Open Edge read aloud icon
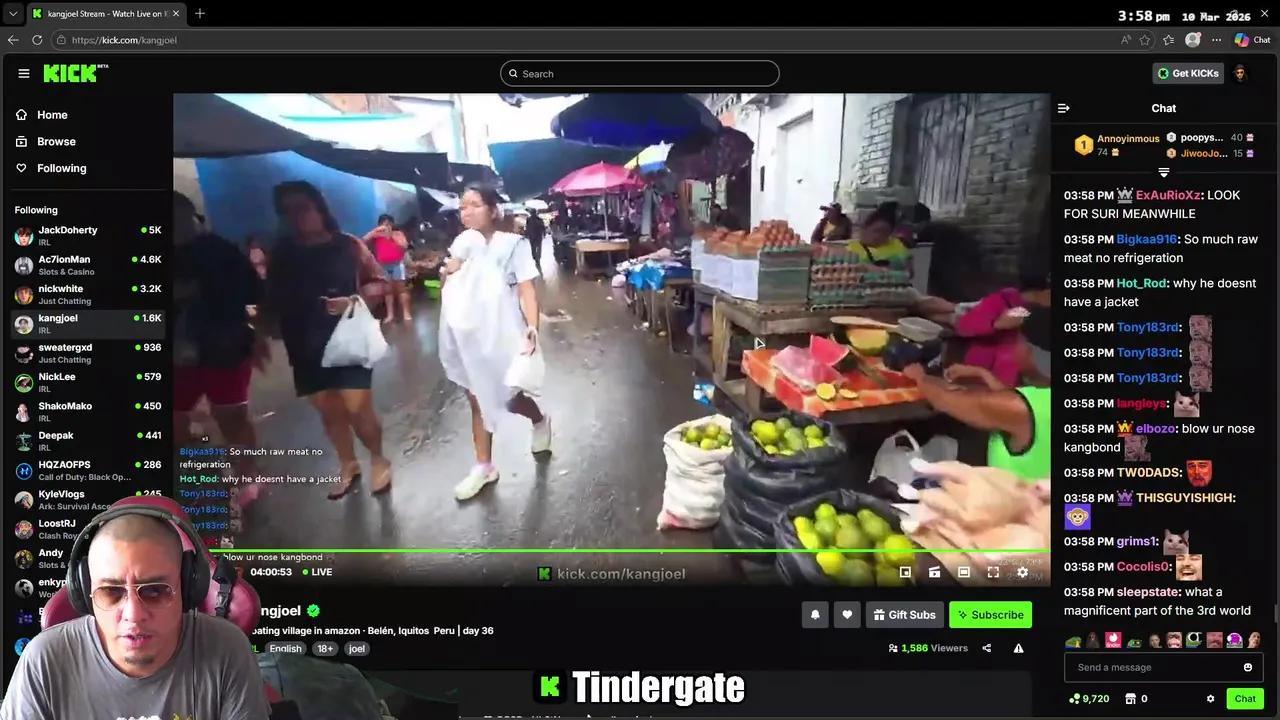The image size is (1280, 720). 1126,40
